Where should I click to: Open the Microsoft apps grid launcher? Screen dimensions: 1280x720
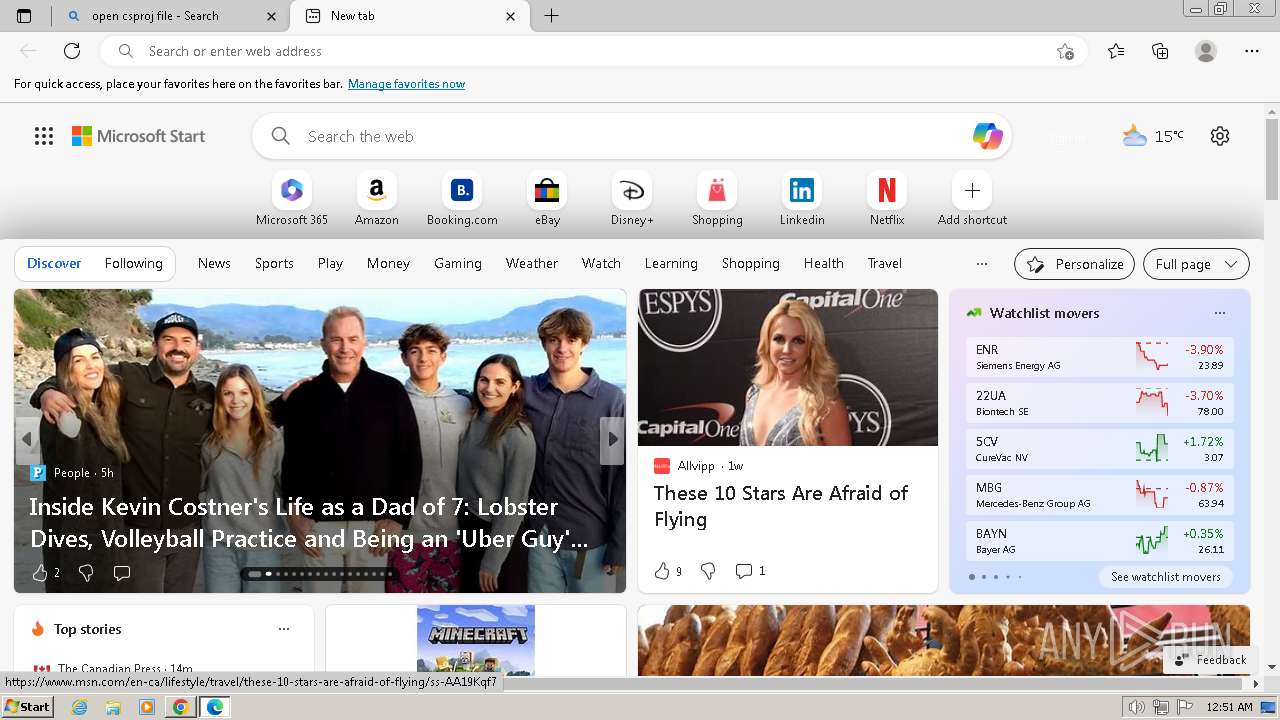pyautogui.click(x=44, y=136)
